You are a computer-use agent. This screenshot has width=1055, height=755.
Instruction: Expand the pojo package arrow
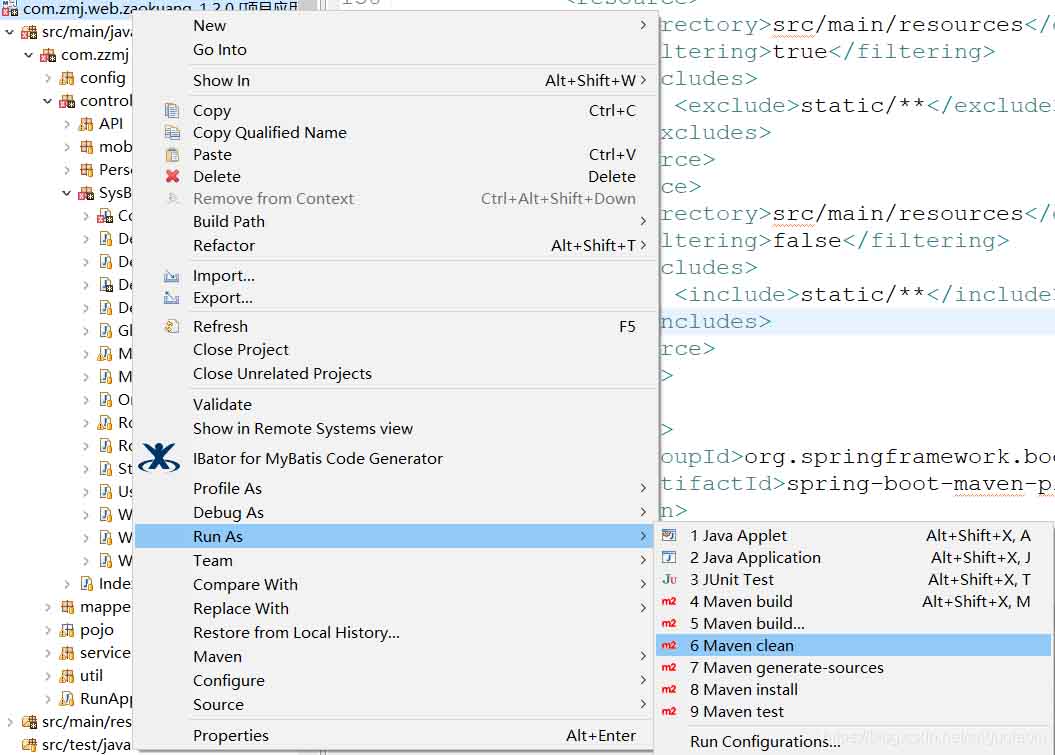point(48,630)
